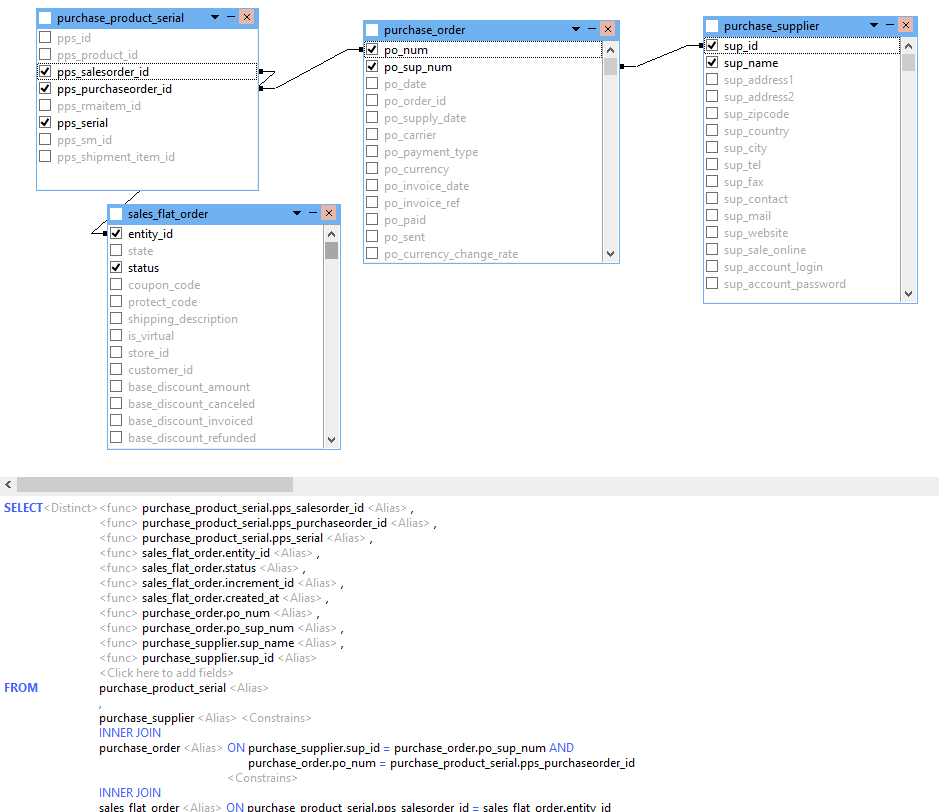The height and width of the screenshot is (812, 939).
Task: Click scroll up arrow in purchase_order list
Action: pos(610,50)
